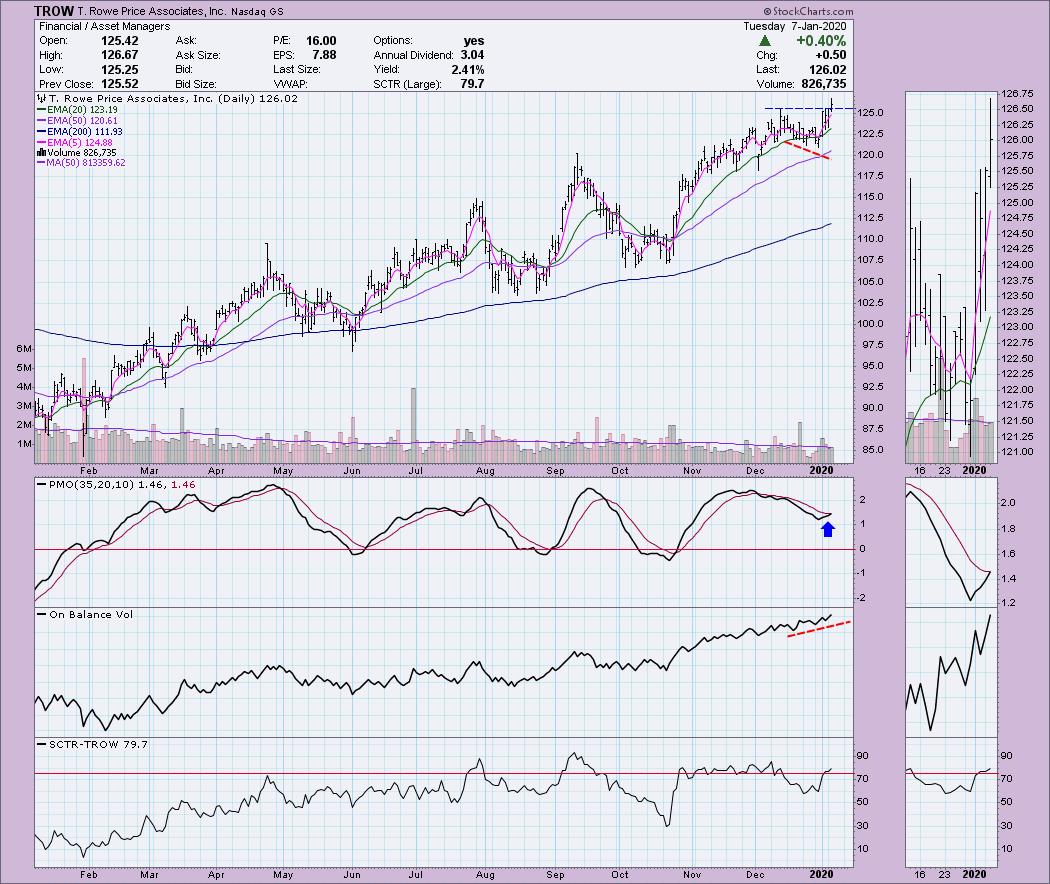Select the Open value 125.42
Image resolution: width=1050 pixels, height=884 pixels.
pyautogui.click(x=119, y=41)
